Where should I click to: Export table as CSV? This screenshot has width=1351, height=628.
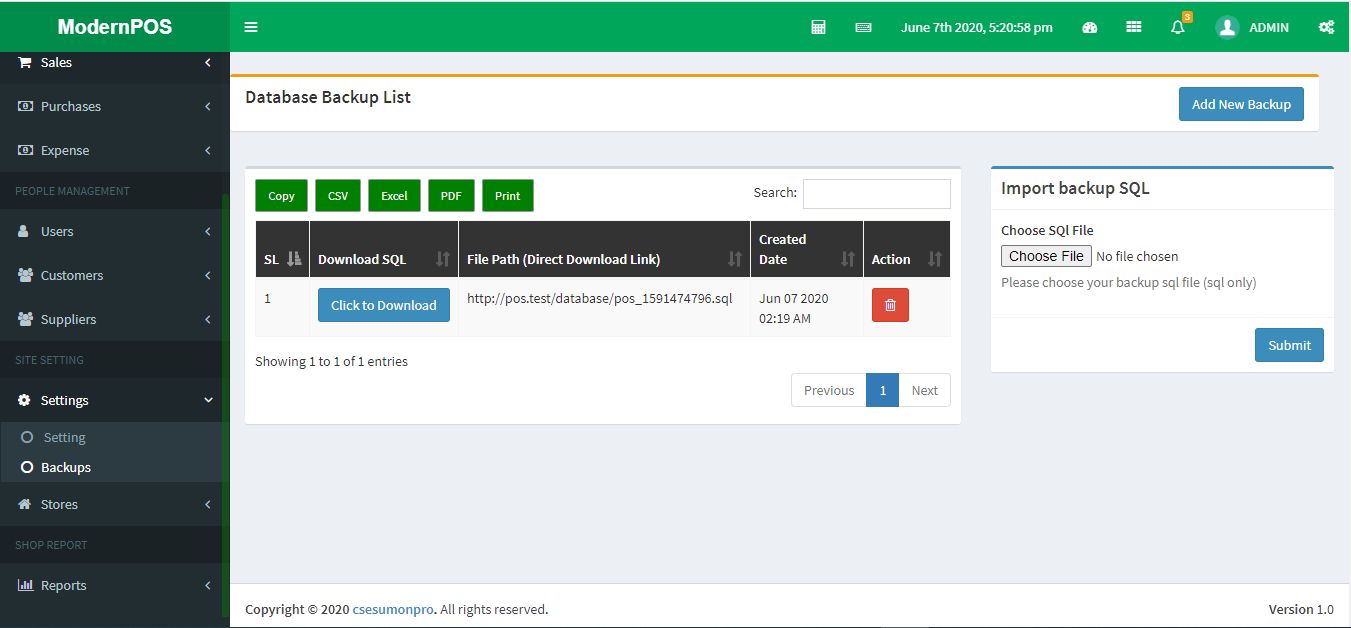338,196
